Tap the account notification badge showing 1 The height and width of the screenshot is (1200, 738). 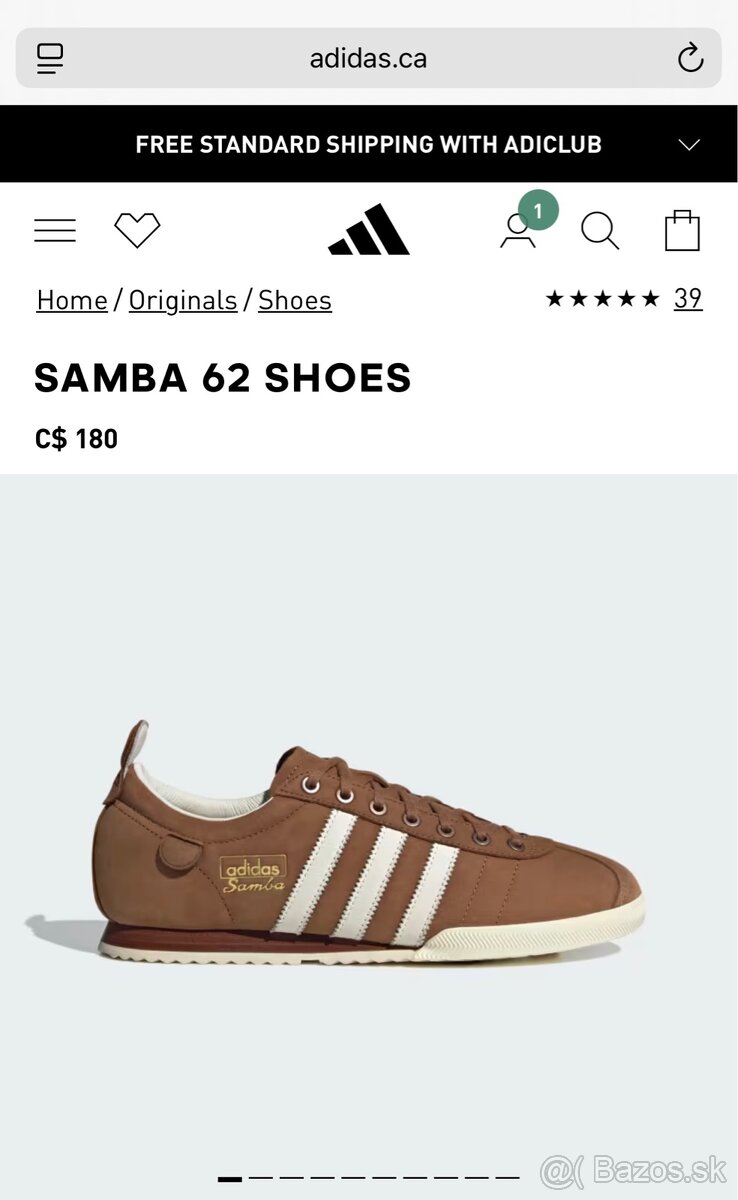pos(538,211)
